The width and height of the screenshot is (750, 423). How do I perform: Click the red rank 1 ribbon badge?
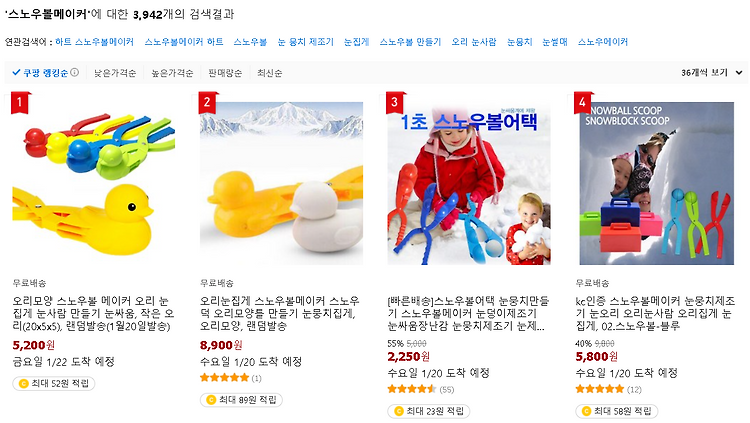pyautogui.click(x=20, y=102)
